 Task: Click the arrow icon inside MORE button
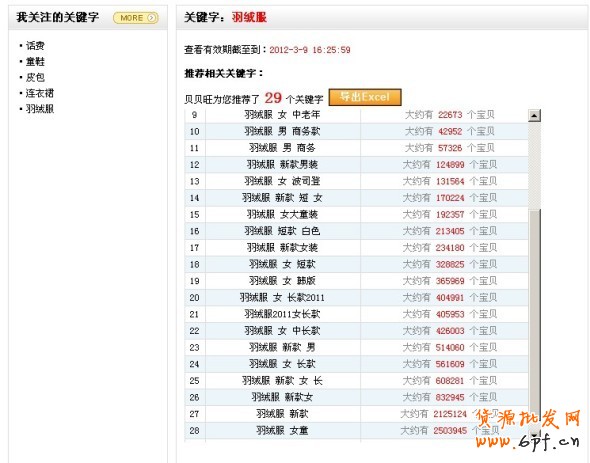[x=151, y=18]
